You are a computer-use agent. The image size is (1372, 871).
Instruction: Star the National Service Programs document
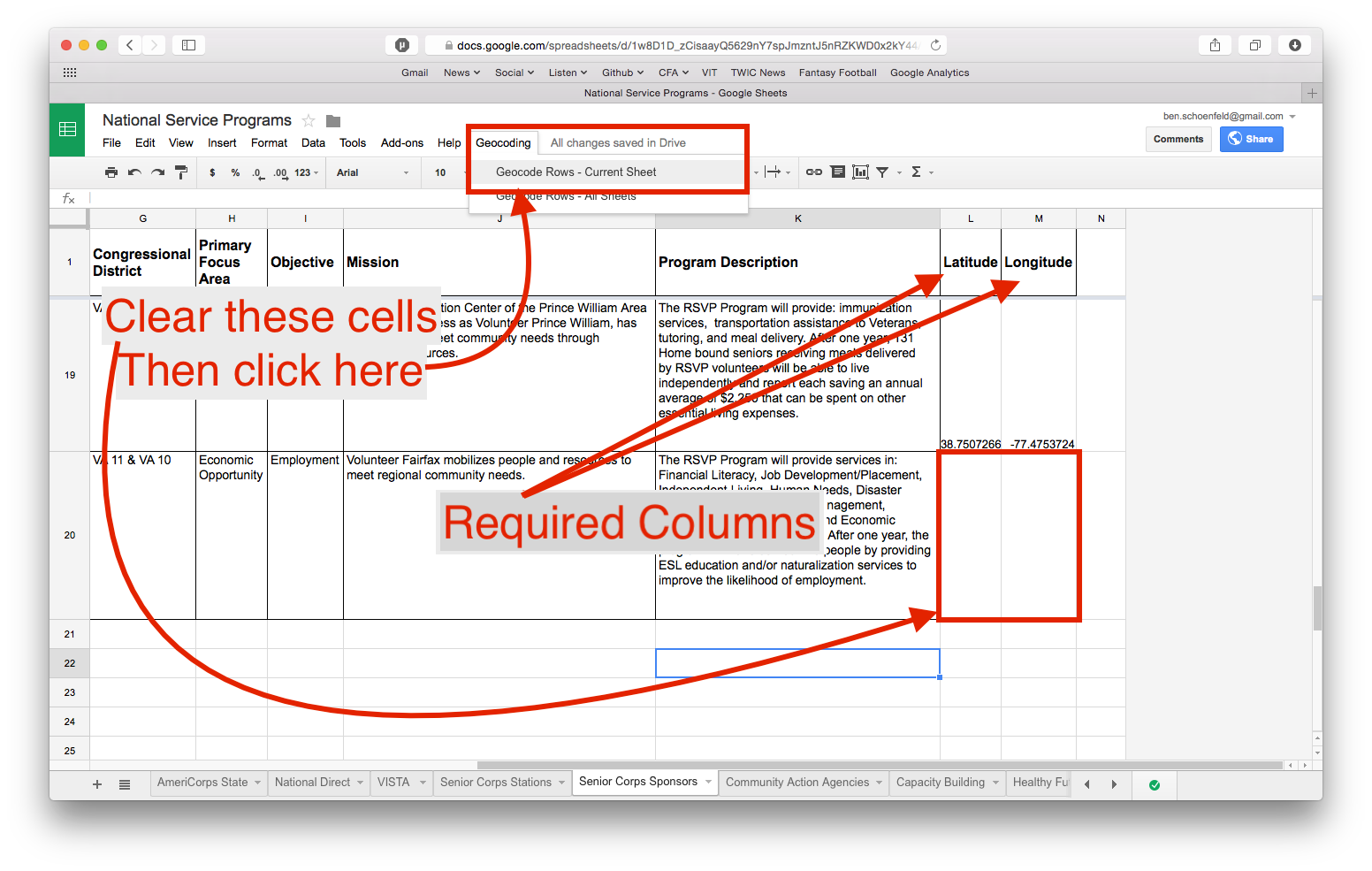[x=309, y=120]
